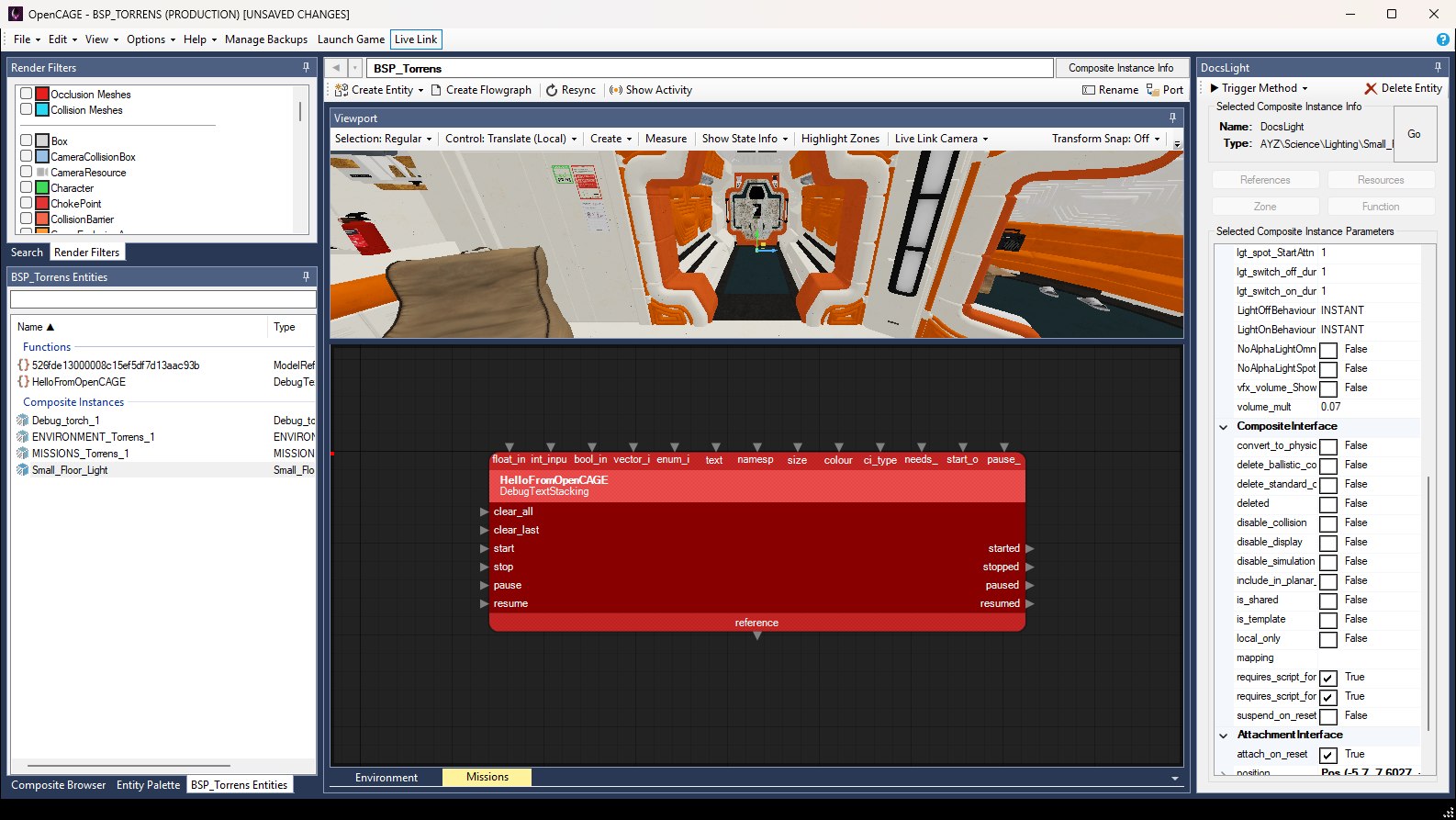Click the red X Delete Entity icon
The width and height of the screenshot is (1456, 820).
tap(1371, 88)
